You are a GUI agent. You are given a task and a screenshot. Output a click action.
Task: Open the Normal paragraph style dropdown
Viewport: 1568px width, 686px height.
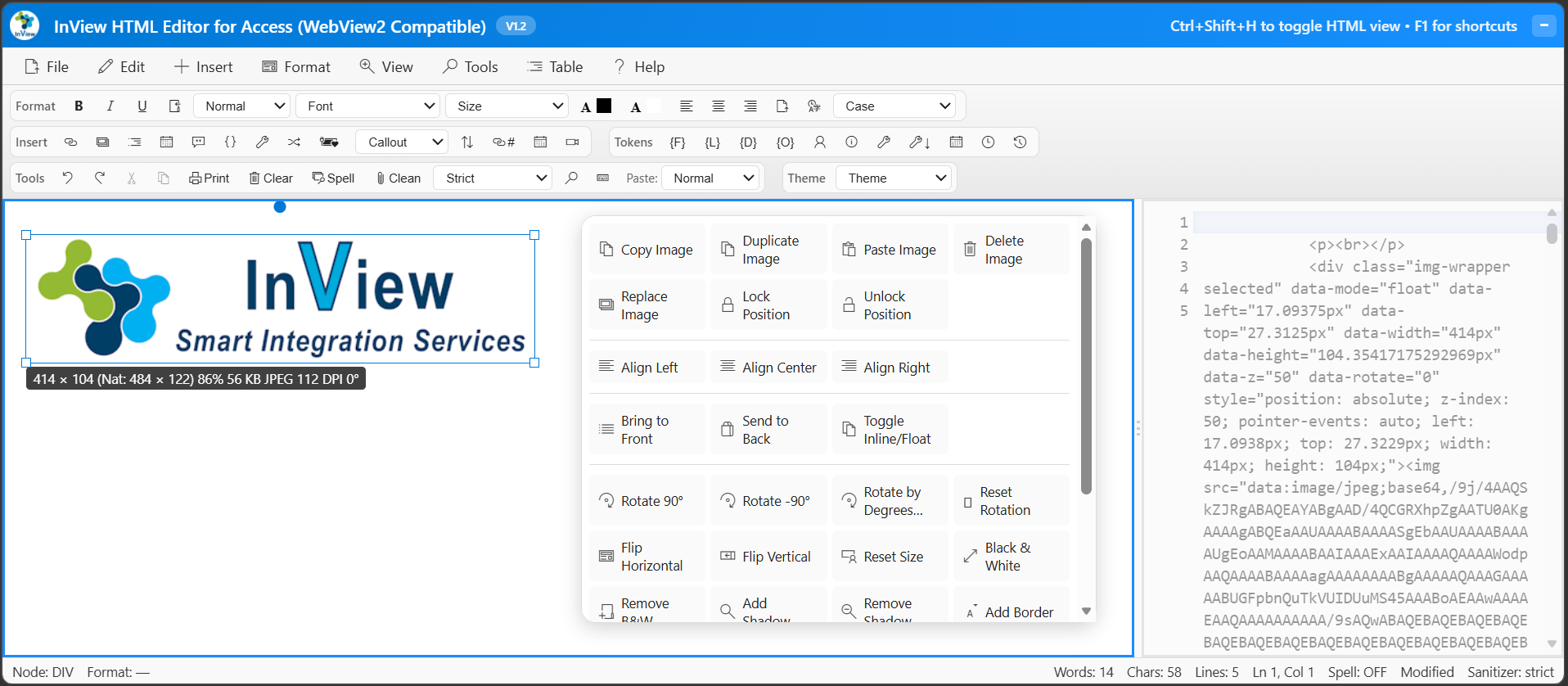(x=242, y=106)
